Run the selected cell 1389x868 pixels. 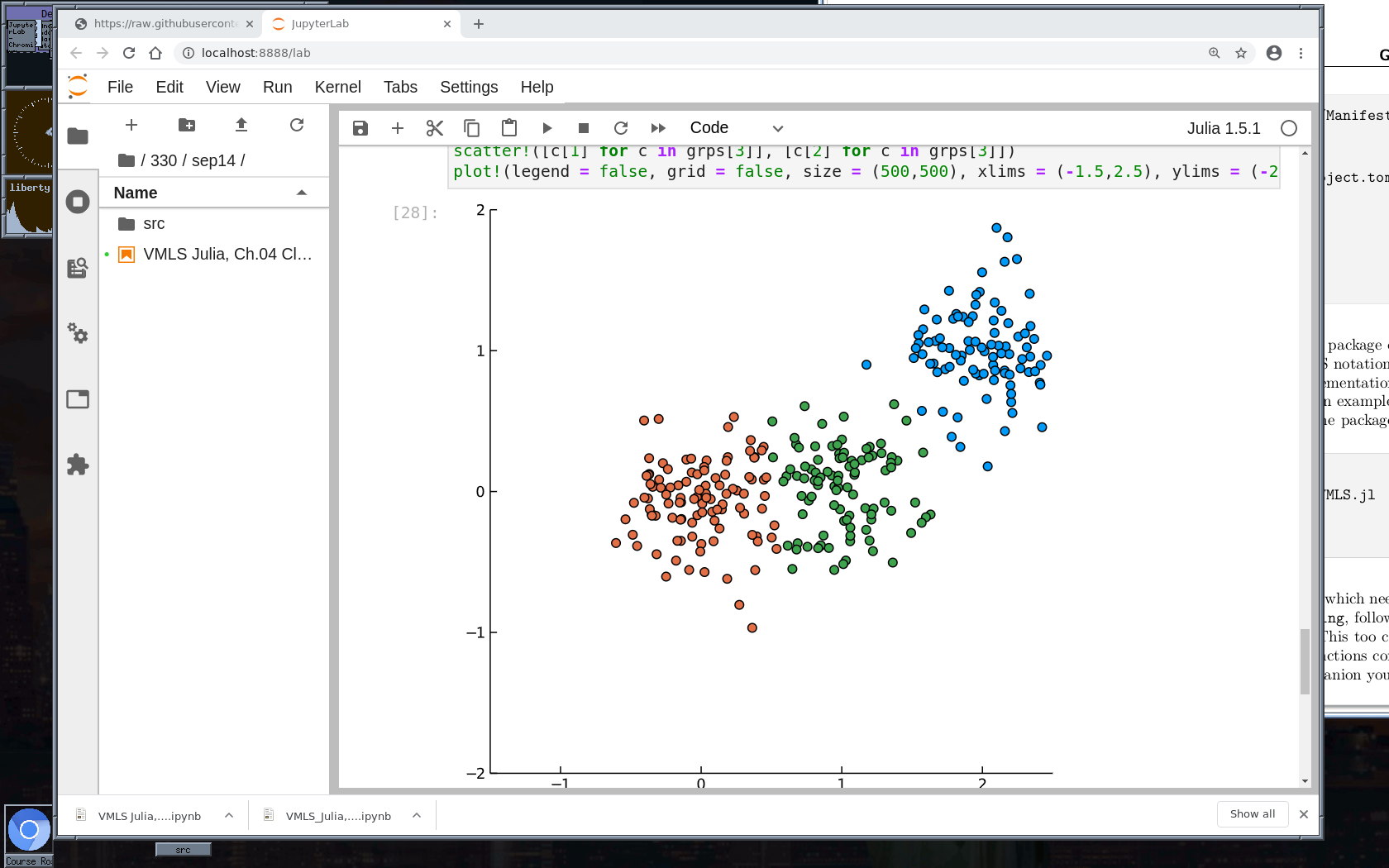(x=547, y=128)
